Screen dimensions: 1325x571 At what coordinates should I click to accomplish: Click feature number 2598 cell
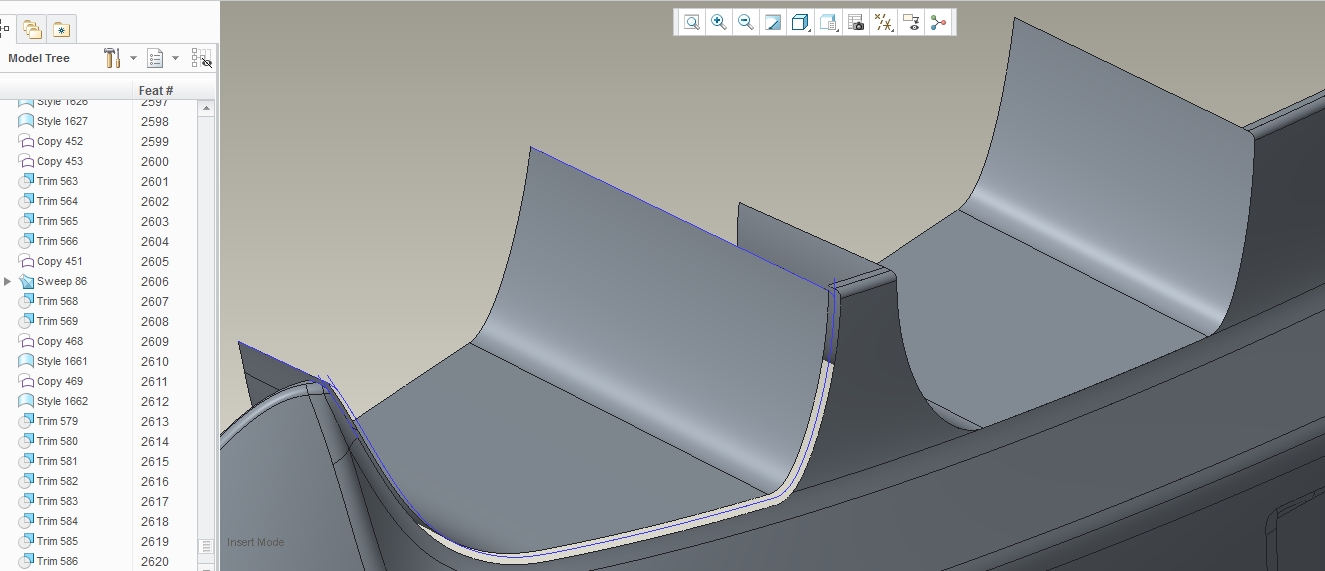pos(155,121)
